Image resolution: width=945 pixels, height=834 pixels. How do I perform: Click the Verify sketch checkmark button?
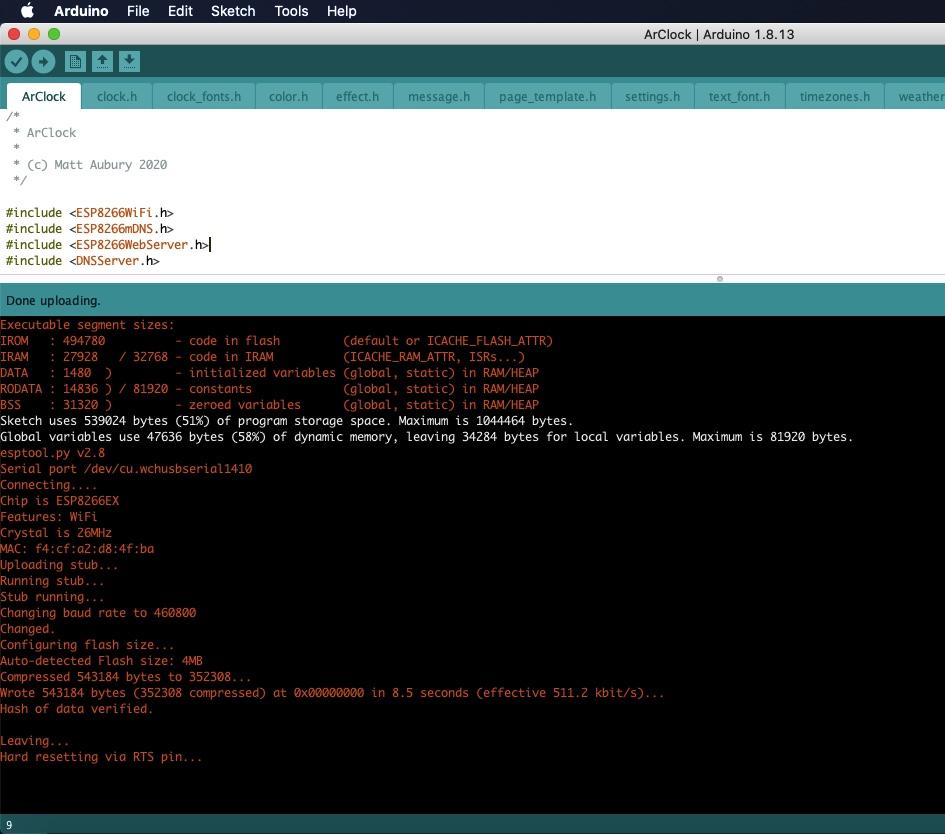pyautogui.click(x=16, y=61)
